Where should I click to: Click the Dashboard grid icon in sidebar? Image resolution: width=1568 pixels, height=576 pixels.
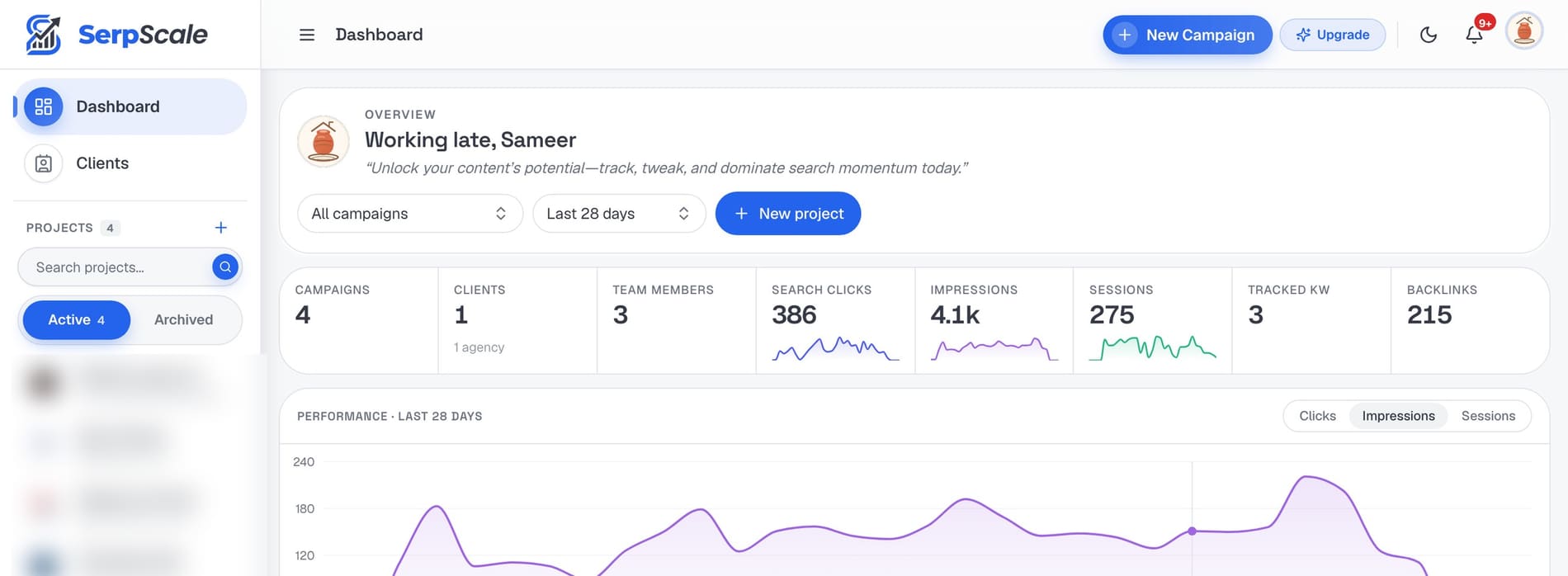[44, 106]
